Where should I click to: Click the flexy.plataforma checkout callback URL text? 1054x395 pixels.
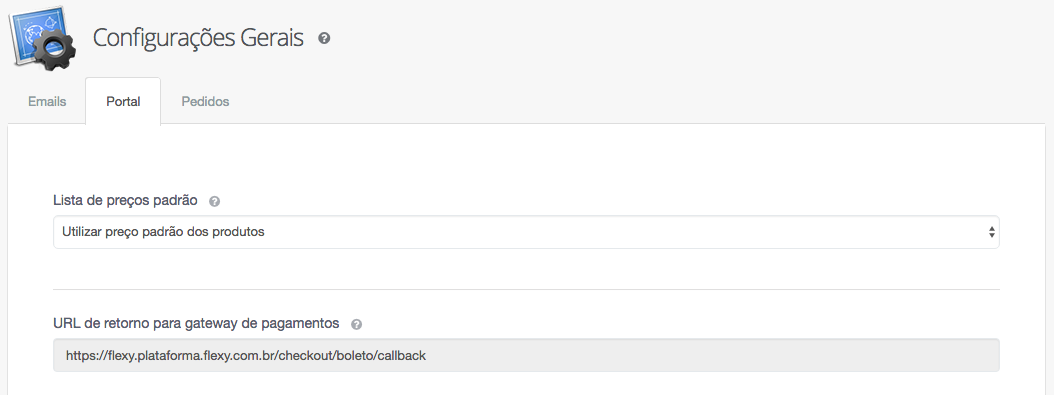coord(246,355)
